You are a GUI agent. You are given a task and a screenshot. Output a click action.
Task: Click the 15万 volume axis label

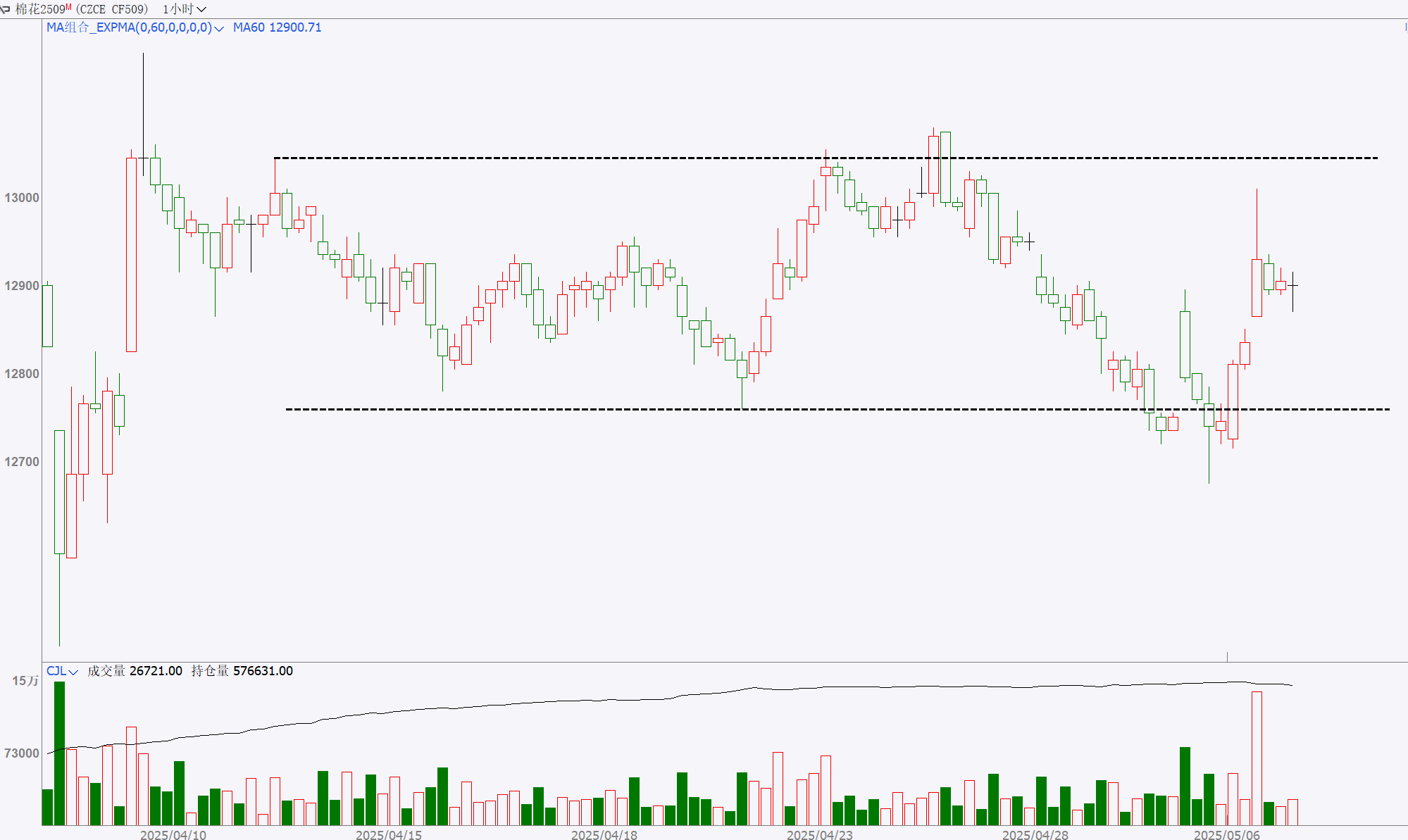tap(25, 681)
